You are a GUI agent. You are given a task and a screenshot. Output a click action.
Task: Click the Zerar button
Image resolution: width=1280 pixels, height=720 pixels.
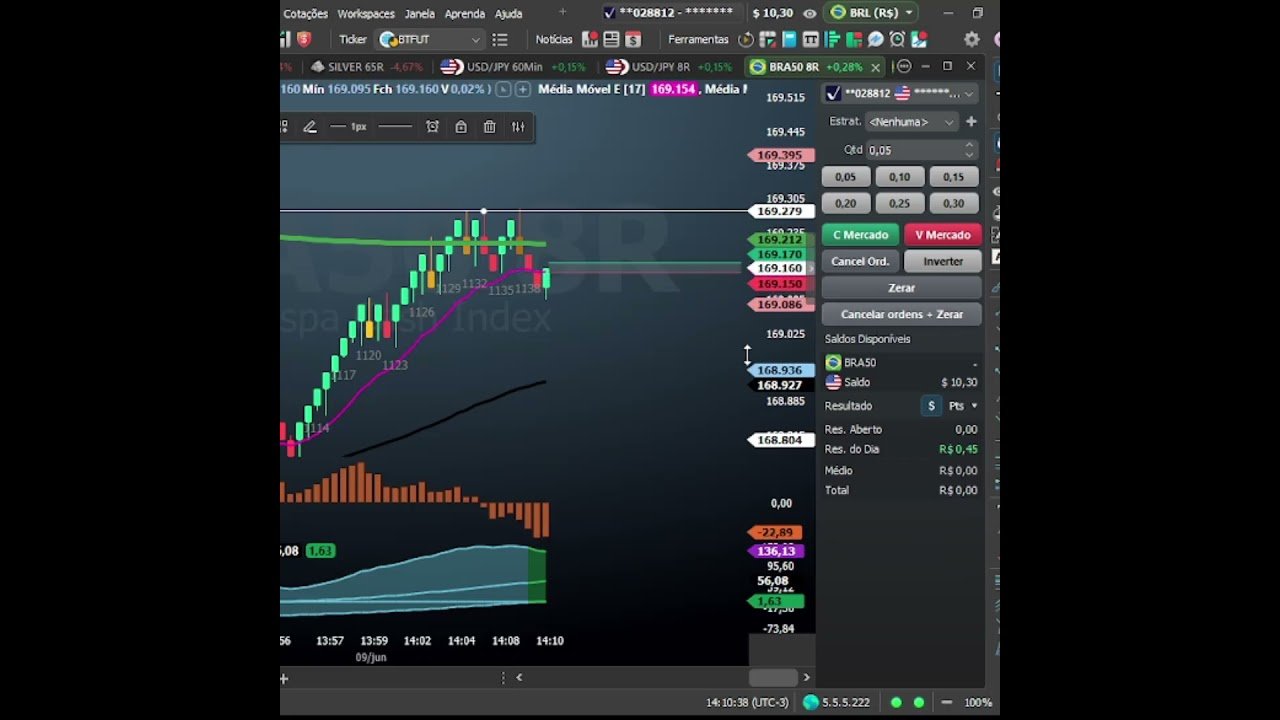pyautogui.click(x=902, y=288)
